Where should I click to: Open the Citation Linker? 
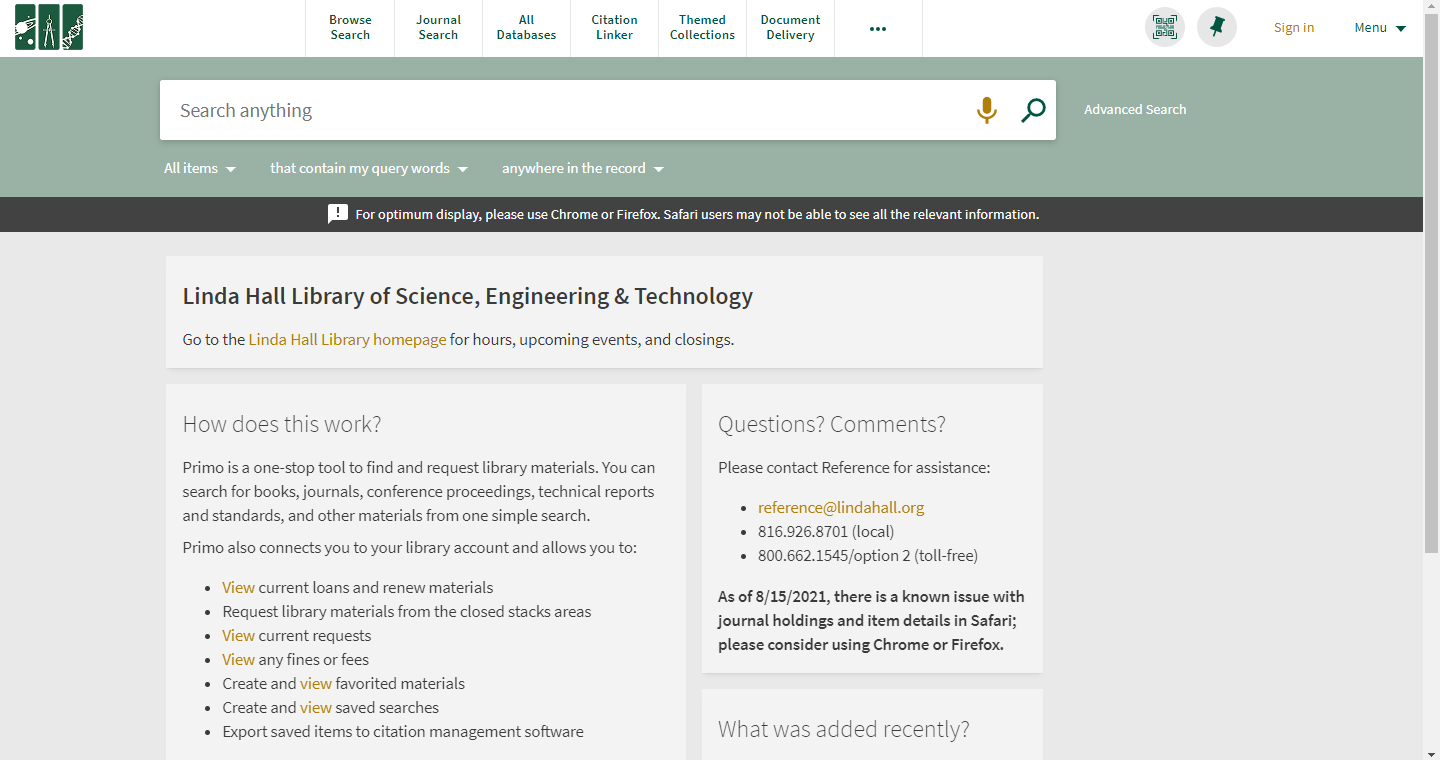point(614,28)
